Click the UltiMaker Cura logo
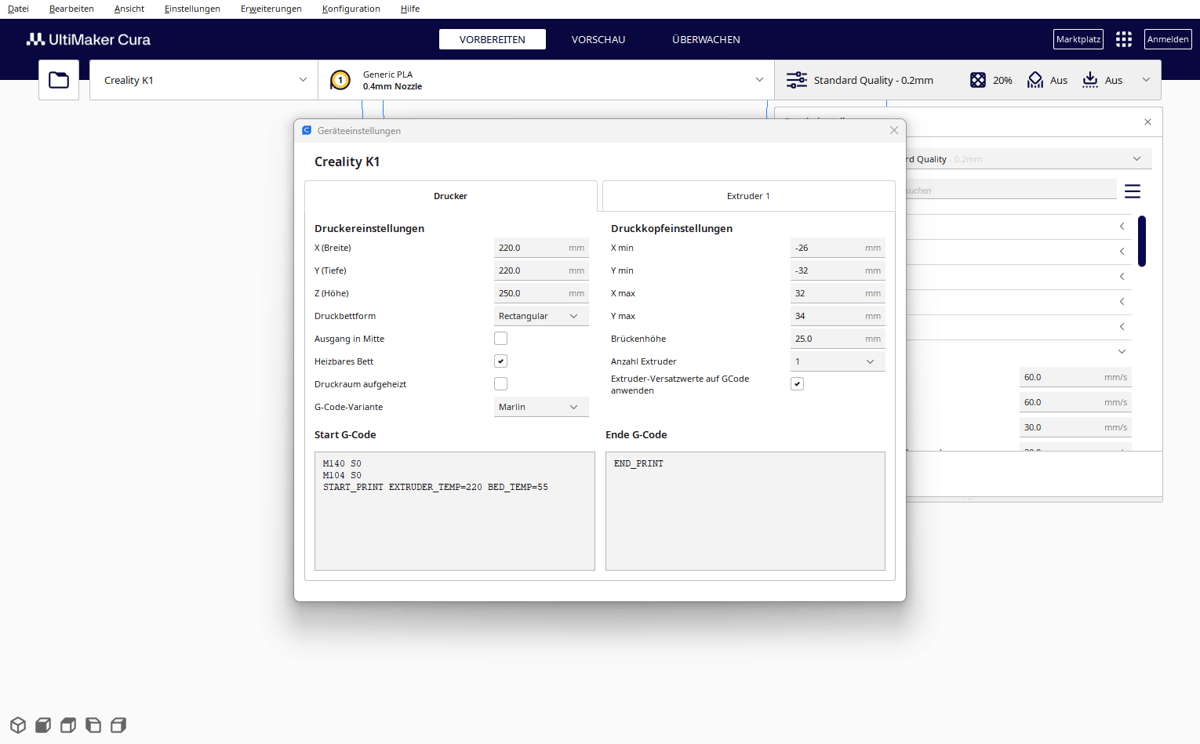 [x=88, y=39]
